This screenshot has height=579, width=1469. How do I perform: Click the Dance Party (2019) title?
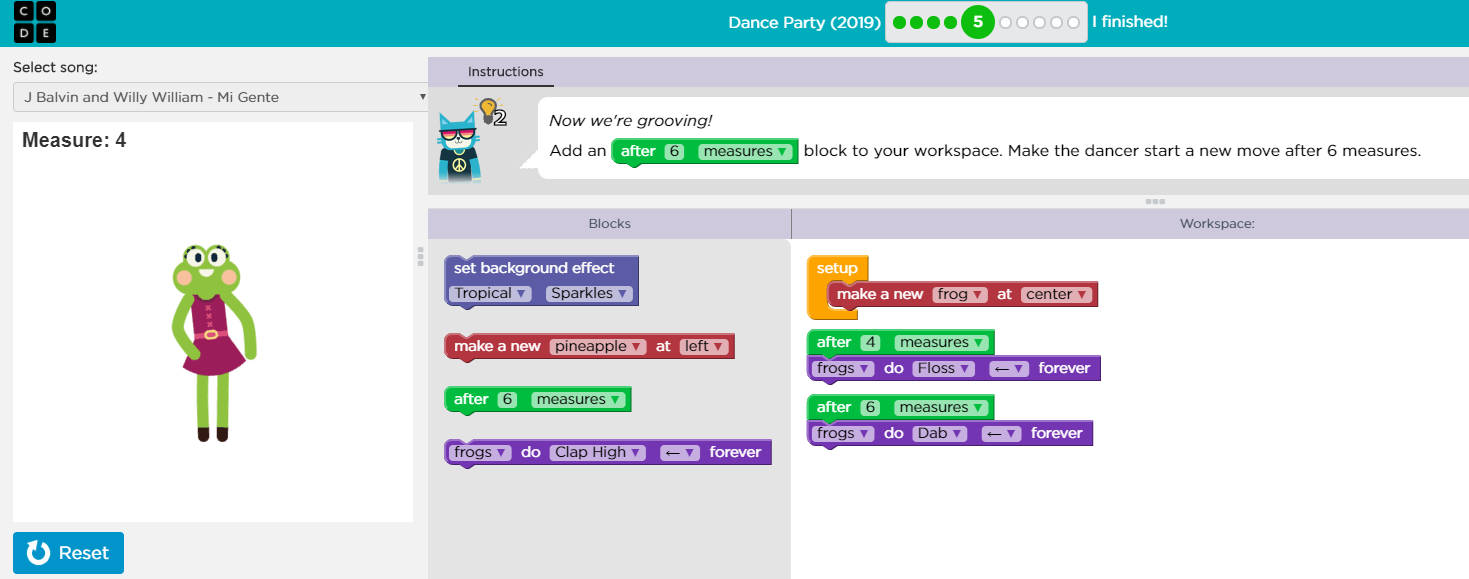click(x=805, y=22)
